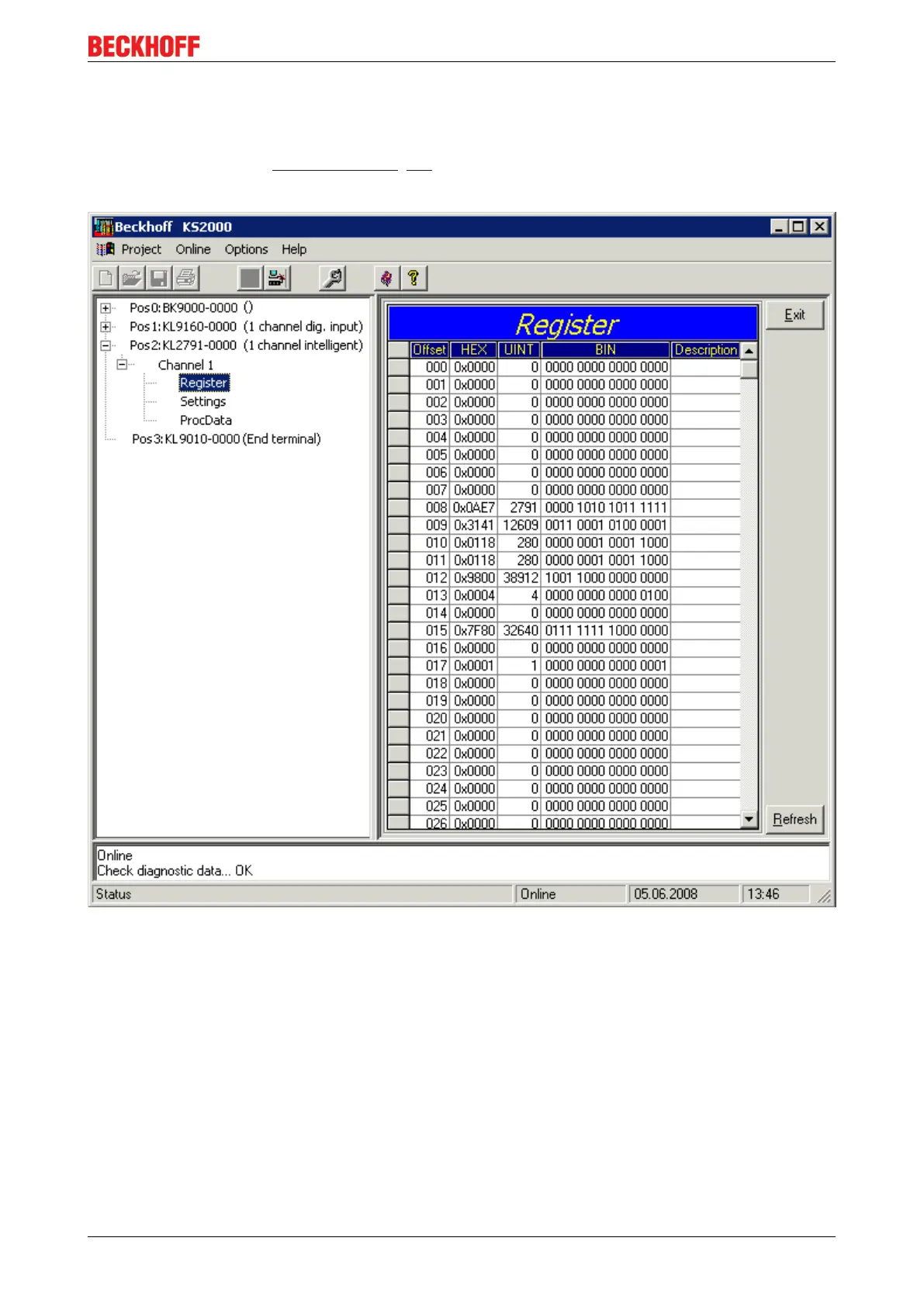The height and width of the screenshot is (1307, 924).
Task: Click UINT value 38912
Action: coord(519,578)
